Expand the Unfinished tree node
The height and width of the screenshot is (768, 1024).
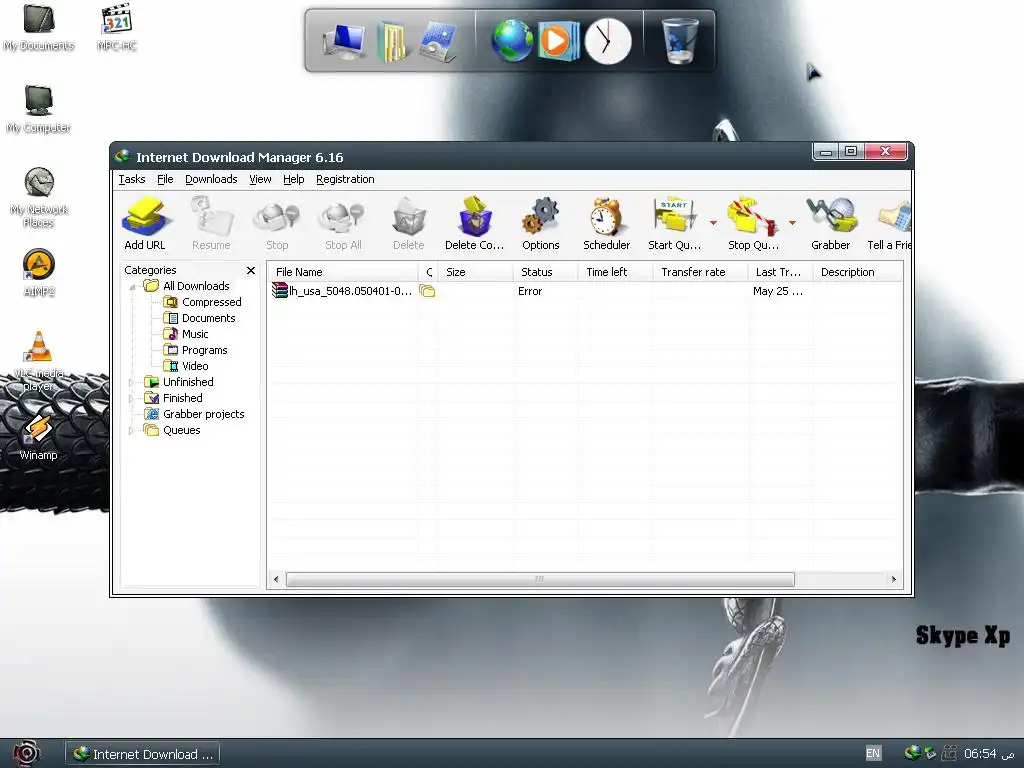[x=132, y=383]
